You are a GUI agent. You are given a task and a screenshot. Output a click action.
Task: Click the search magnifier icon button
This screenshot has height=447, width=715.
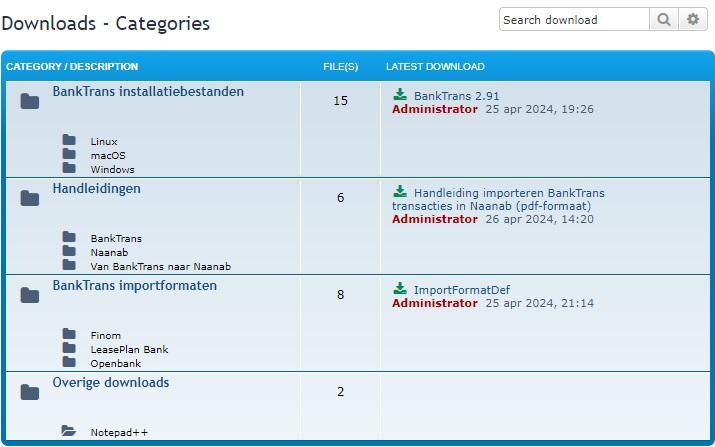pyautogui.click(x=664, y=20)
